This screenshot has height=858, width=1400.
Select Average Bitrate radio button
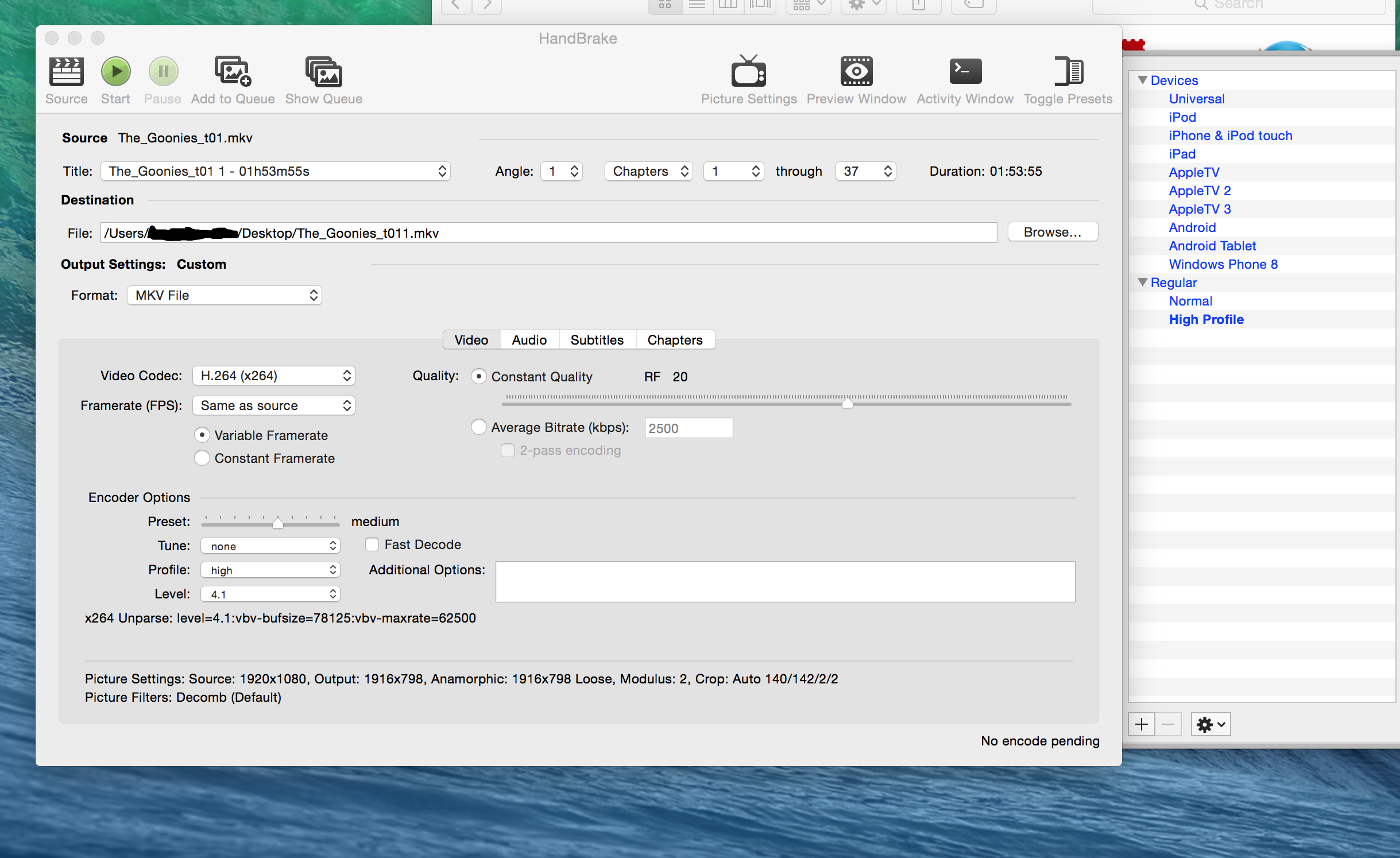[x=478, y=427]
